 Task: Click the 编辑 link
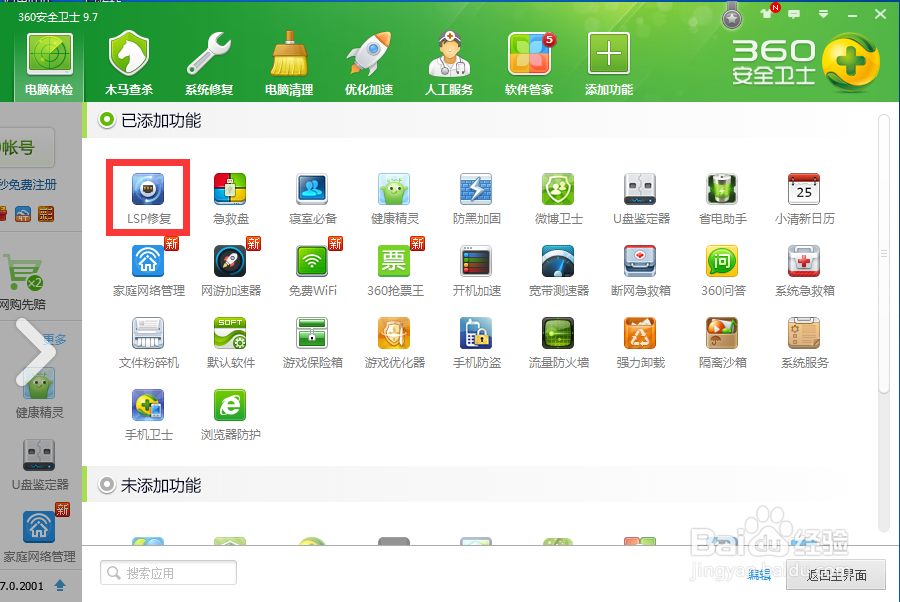tap(759, 574)
